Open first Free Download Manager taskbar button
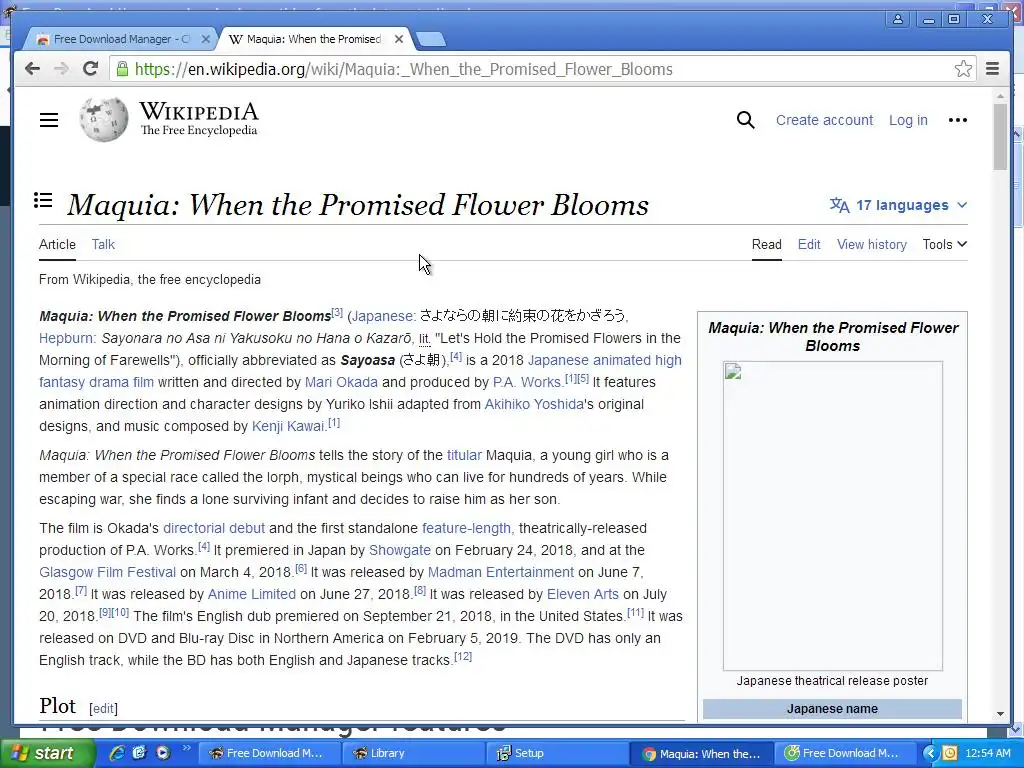The width and height of the screenshot is (1024, 768). point(269,754)
